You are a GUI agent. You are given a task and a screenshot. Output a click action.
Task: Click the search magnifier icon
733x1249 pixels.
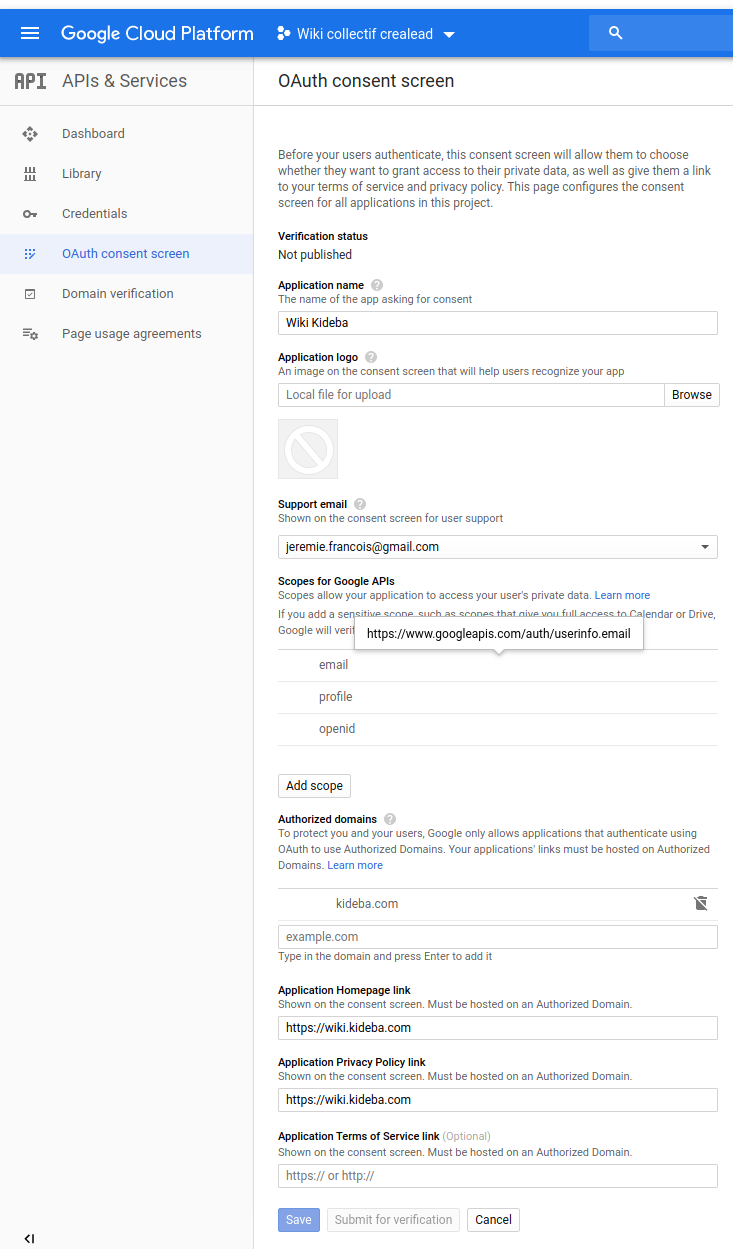pyautogui.click(x=616, y=33)
